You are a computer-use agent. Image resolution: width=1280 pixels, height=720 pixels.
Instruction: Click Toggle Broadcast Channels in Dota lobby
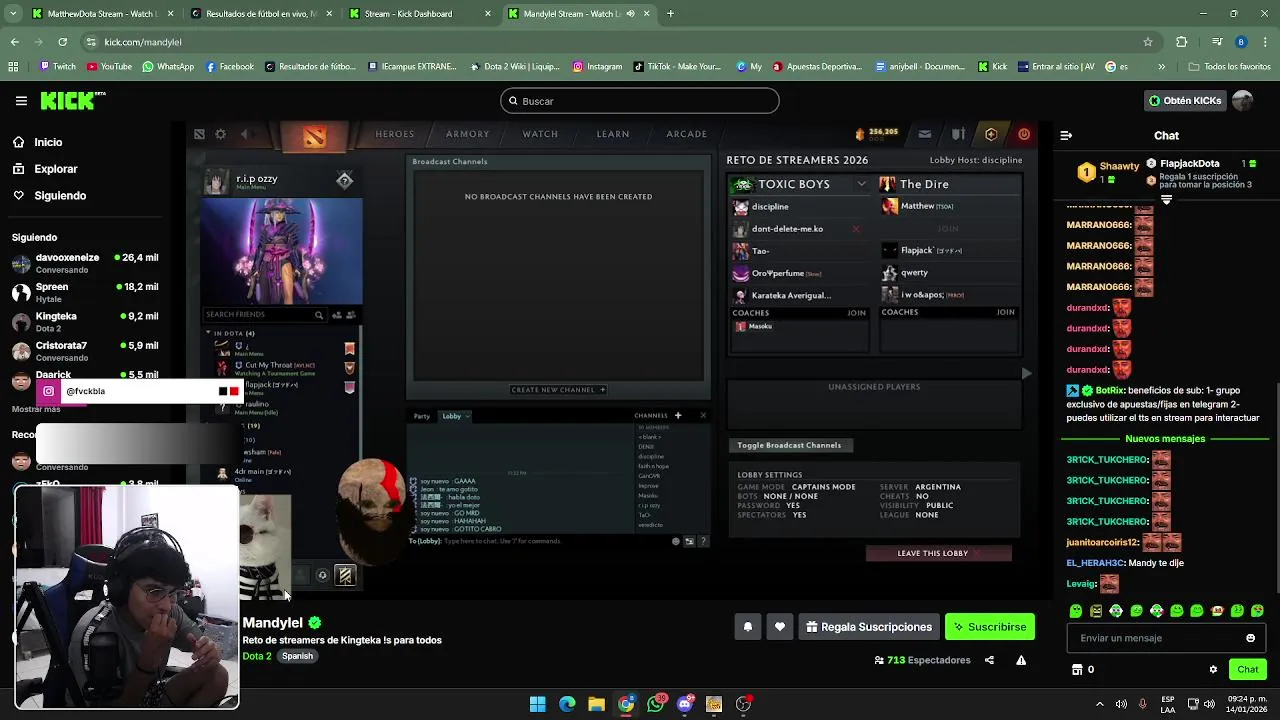(x=789, y=445)
